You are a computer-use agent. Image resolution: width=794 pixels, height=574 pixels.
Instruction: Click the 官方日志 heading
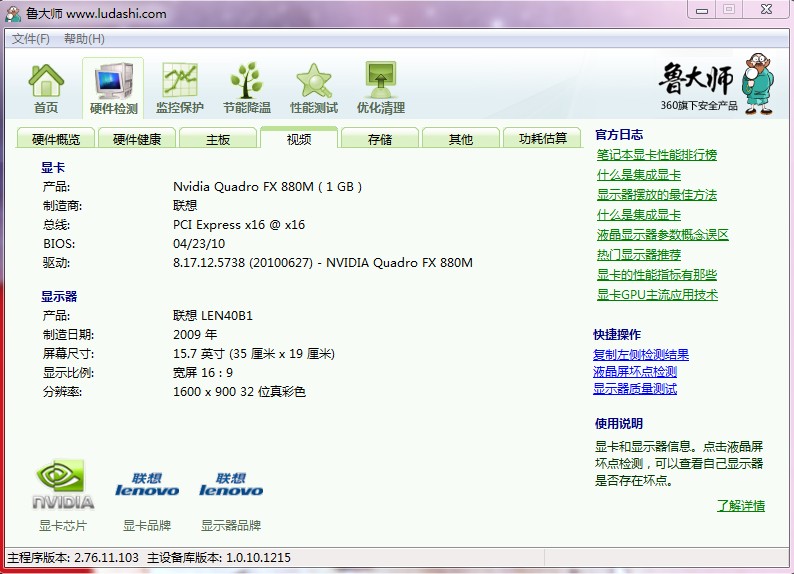click(619, 135)
